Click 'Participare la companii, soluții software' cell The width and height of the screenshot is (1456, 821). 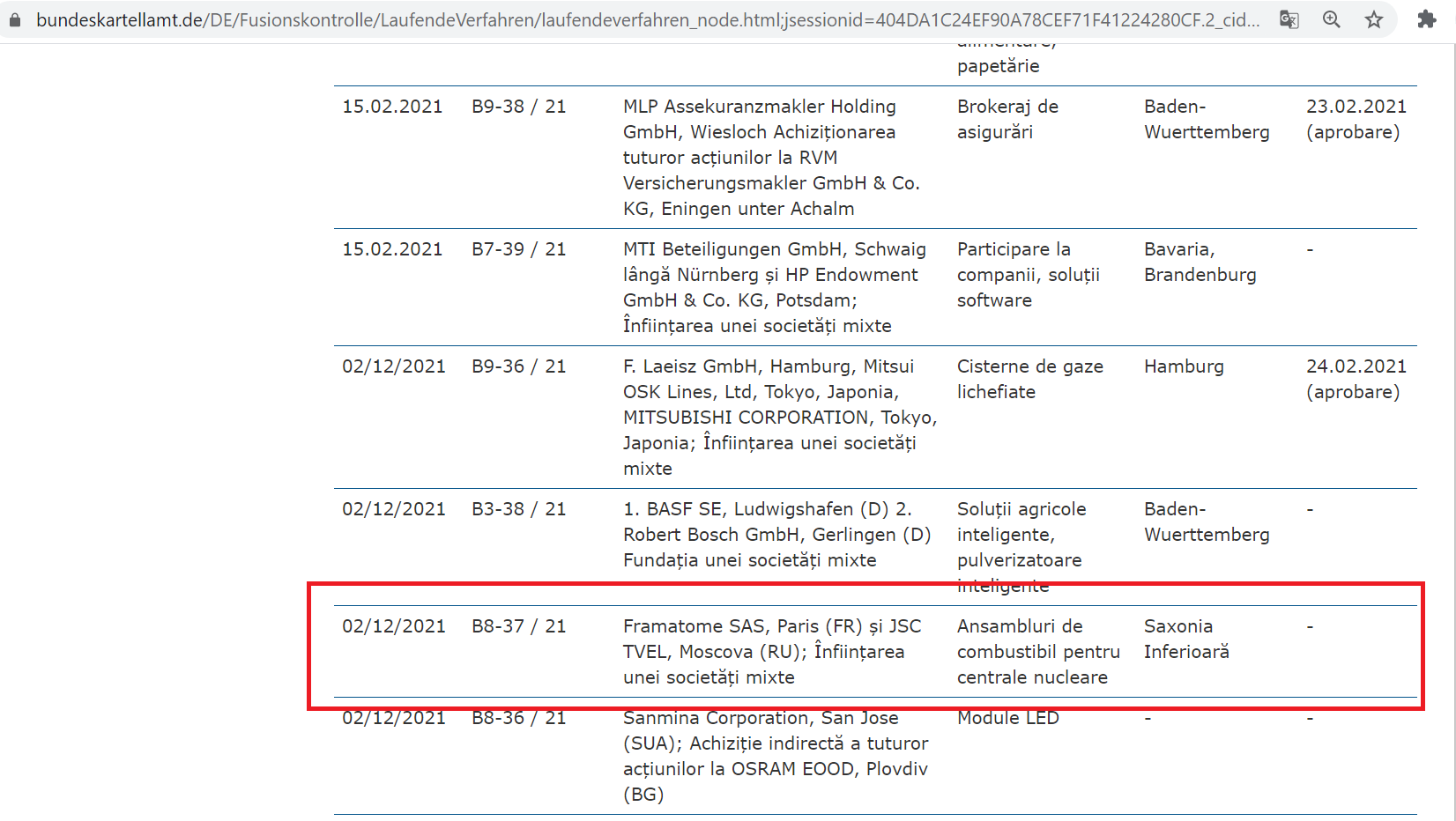pos(1029,275)
